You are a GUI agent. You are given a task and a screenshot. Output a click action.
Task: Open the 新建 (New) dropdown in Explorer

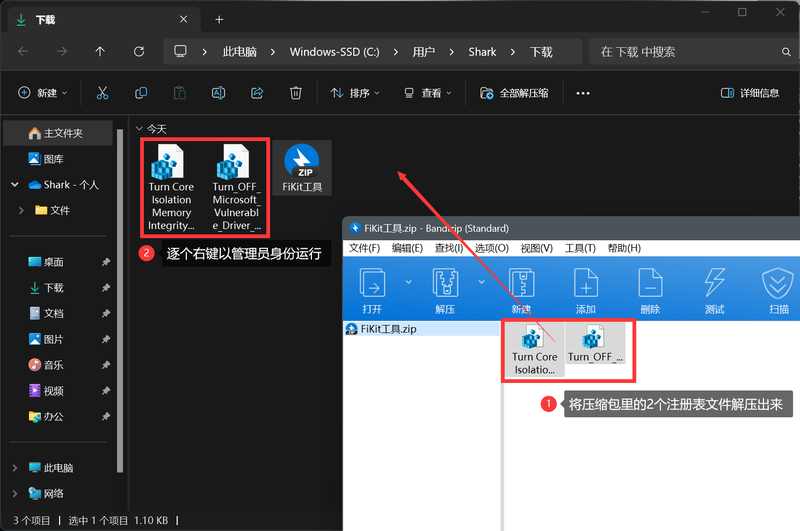(x=43, y=93)
